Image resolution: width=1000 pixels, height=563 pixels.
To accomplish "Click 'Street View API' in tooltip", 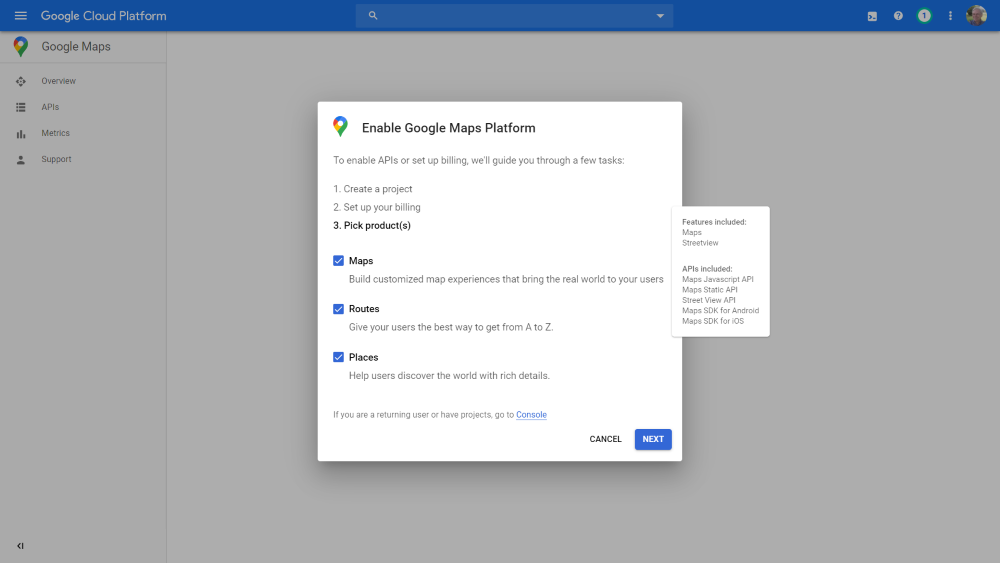I will (709, 300).
